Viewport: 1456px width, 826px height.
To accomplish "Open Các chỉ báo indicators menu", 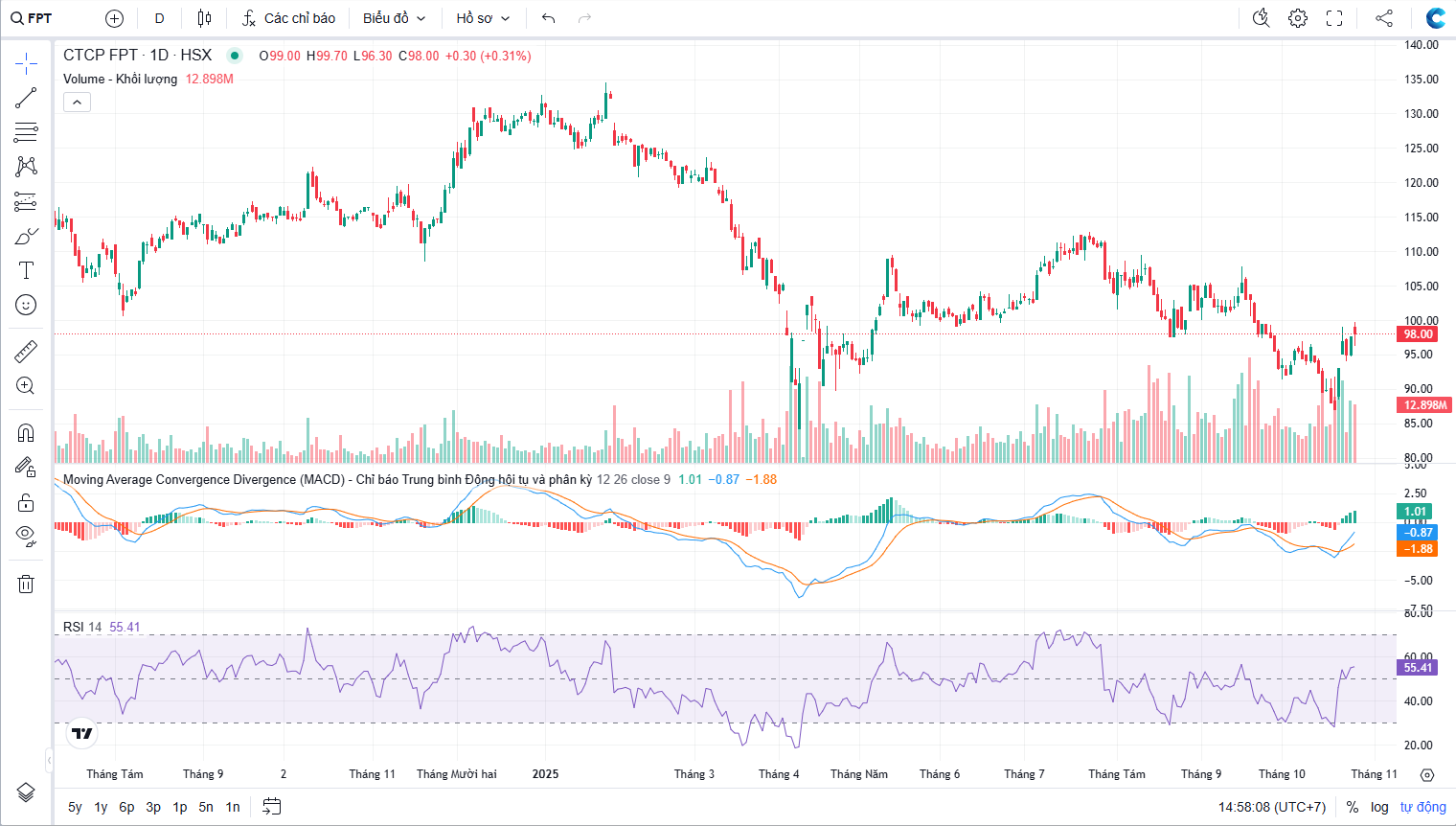I will pyautogui.click(x=288, y=18).
